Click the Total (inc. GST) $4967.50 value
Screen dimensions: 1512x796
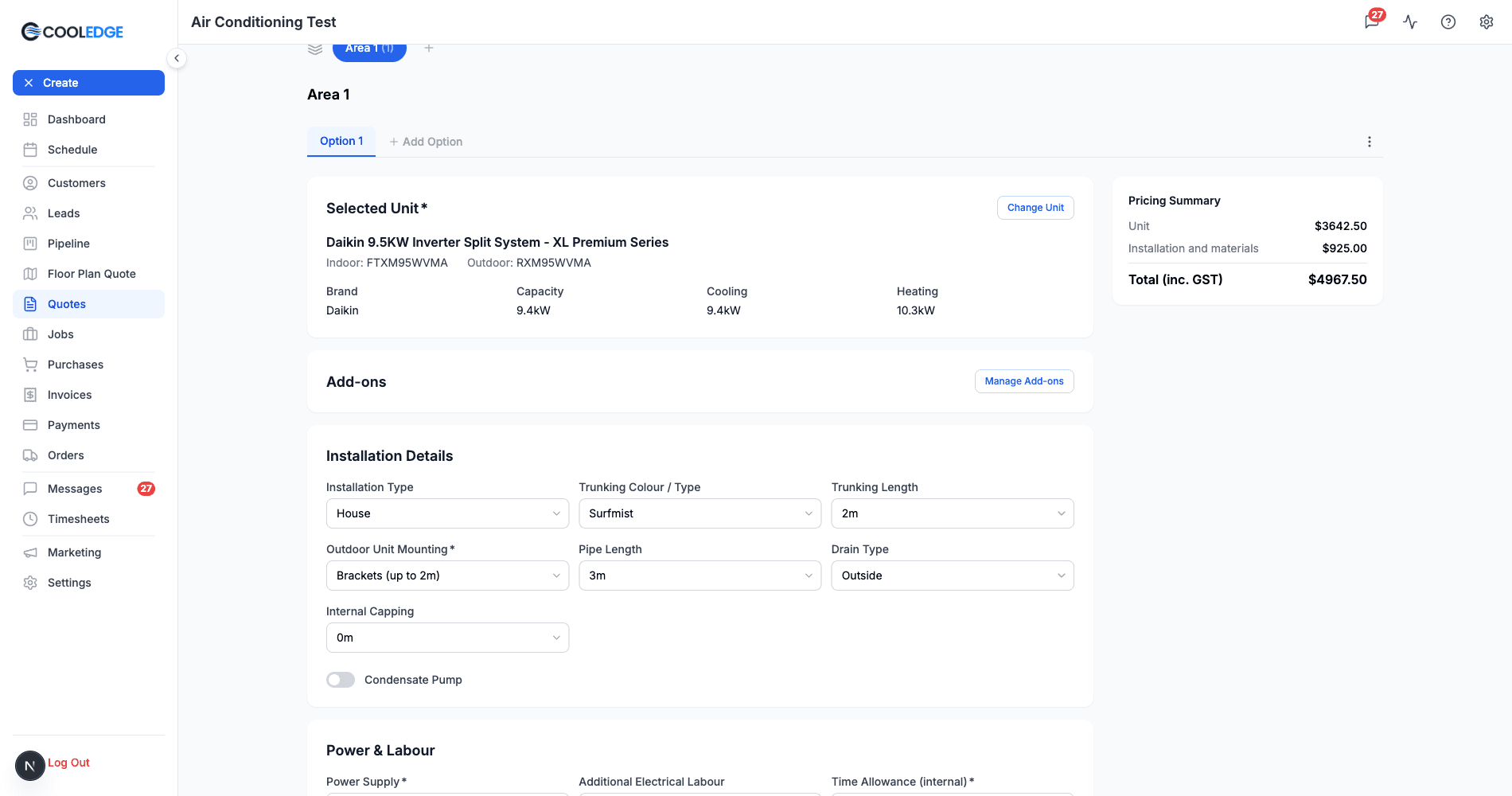[x=1337, y=279]
